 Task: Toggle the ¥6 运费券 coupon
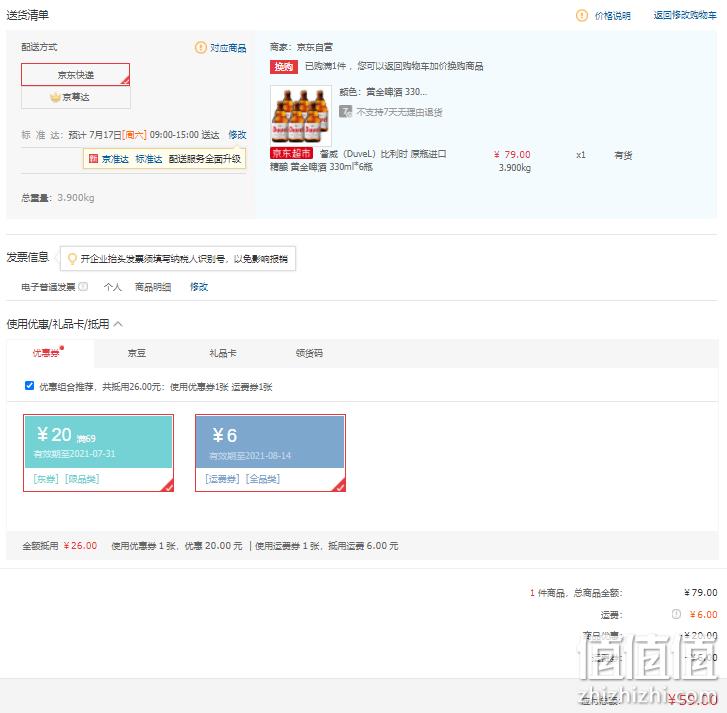click(270, 452)
